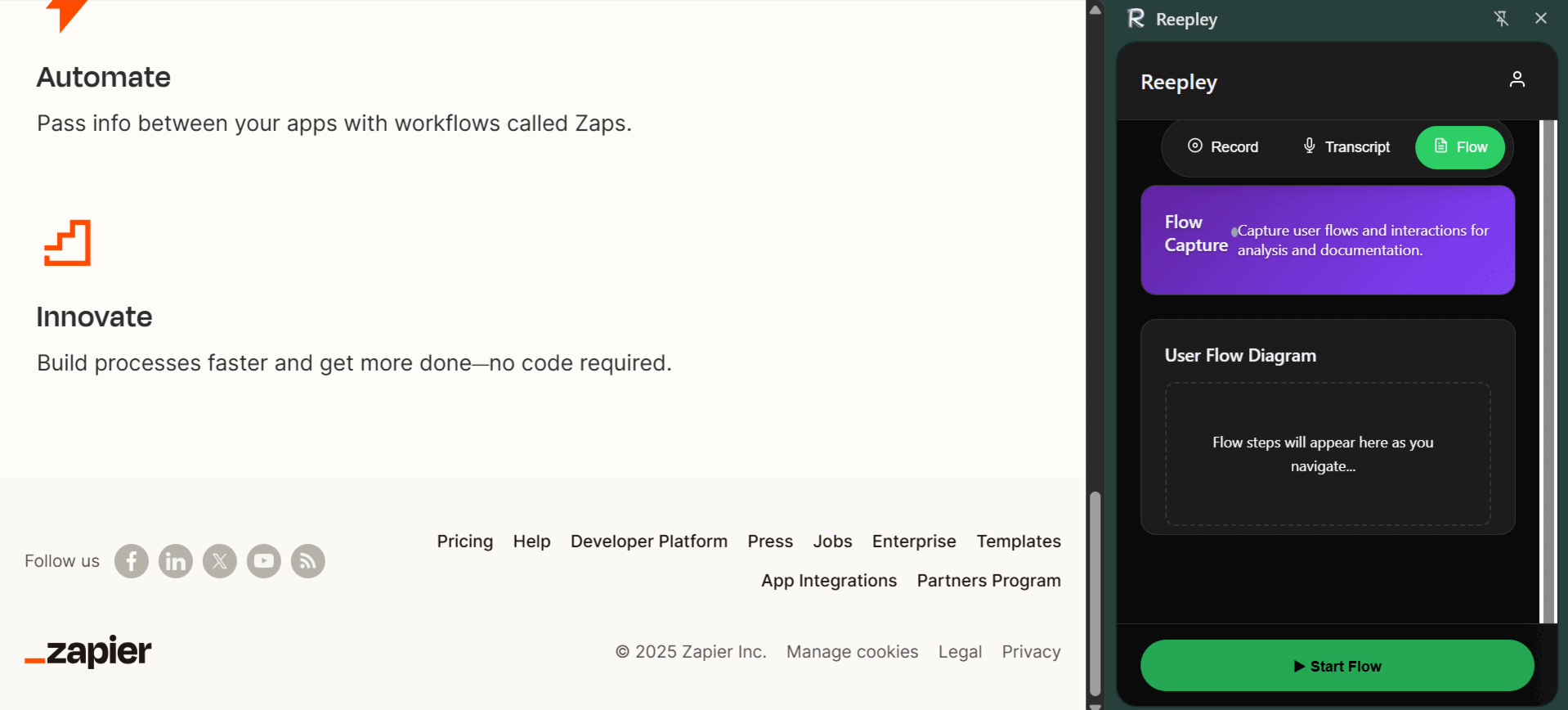Click the flow steps placeholder box
1568x710 pixels.
coord(1328,454)
